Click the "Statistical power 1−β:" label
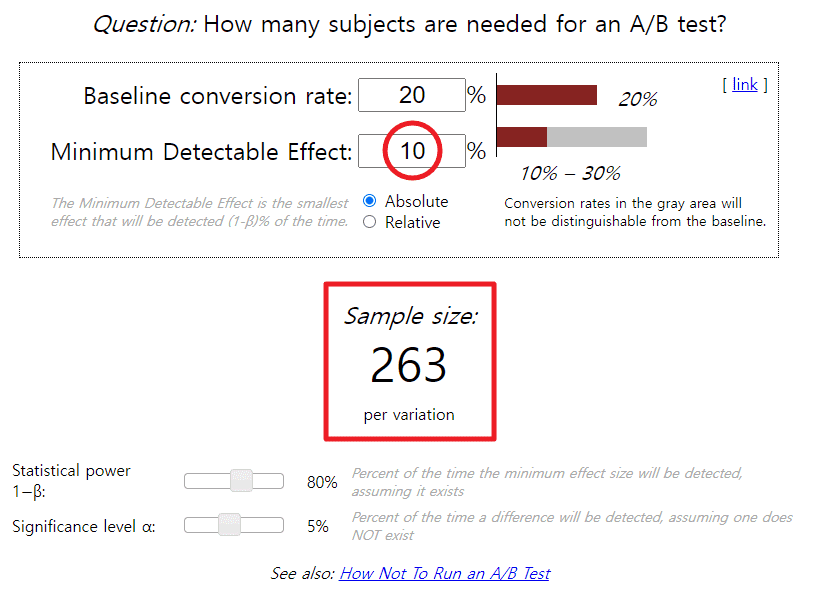 coord(71,480)
